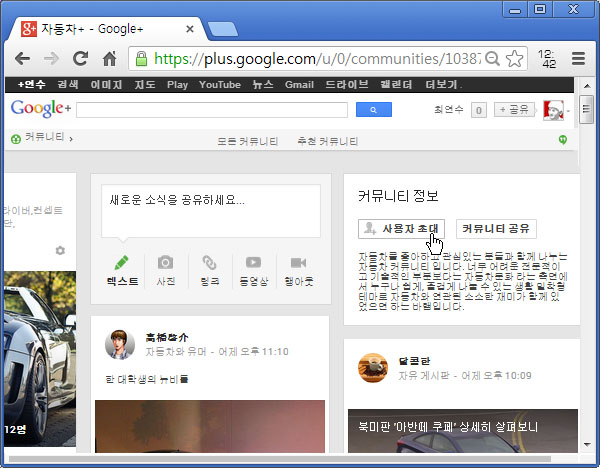Open the 자유 게시판 category link
The image size is (600, 468).
(x=424, y=375)
